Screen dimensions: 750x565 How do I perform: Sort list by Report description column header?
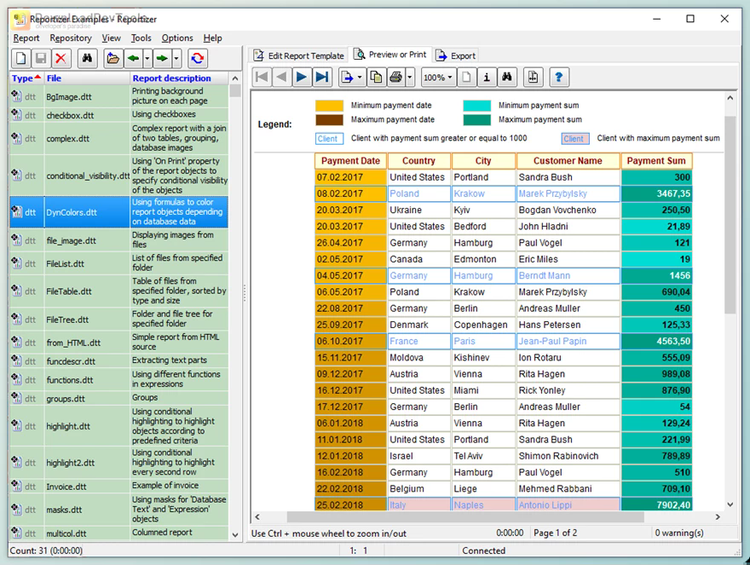[172, 78]
